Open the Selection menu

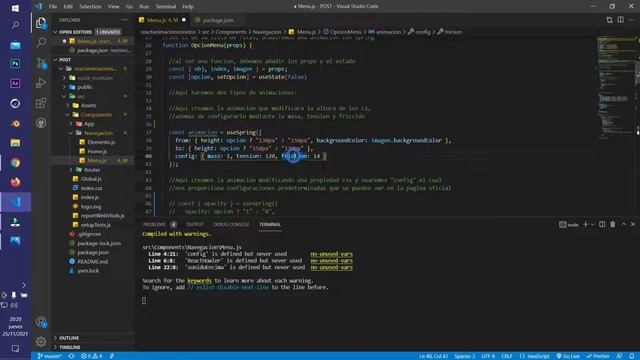point(90,7)
